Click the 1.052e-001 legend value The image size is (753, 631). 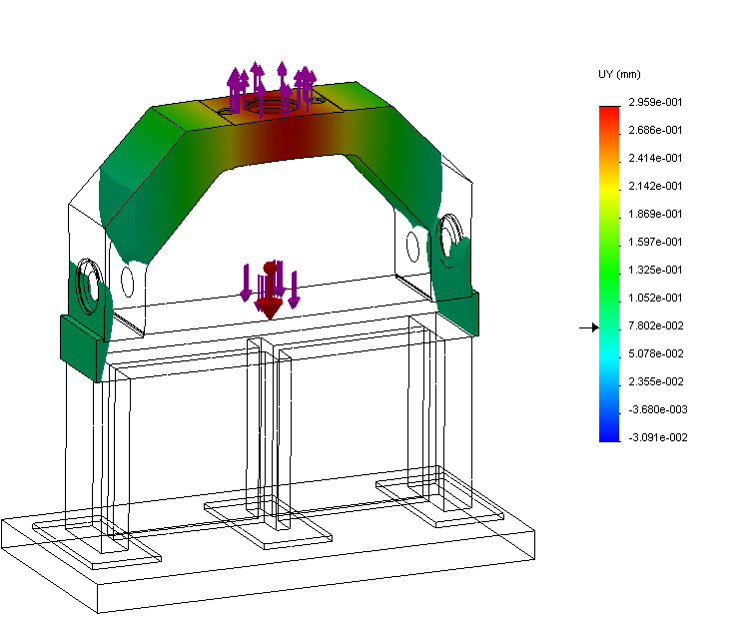coord(655,298)
